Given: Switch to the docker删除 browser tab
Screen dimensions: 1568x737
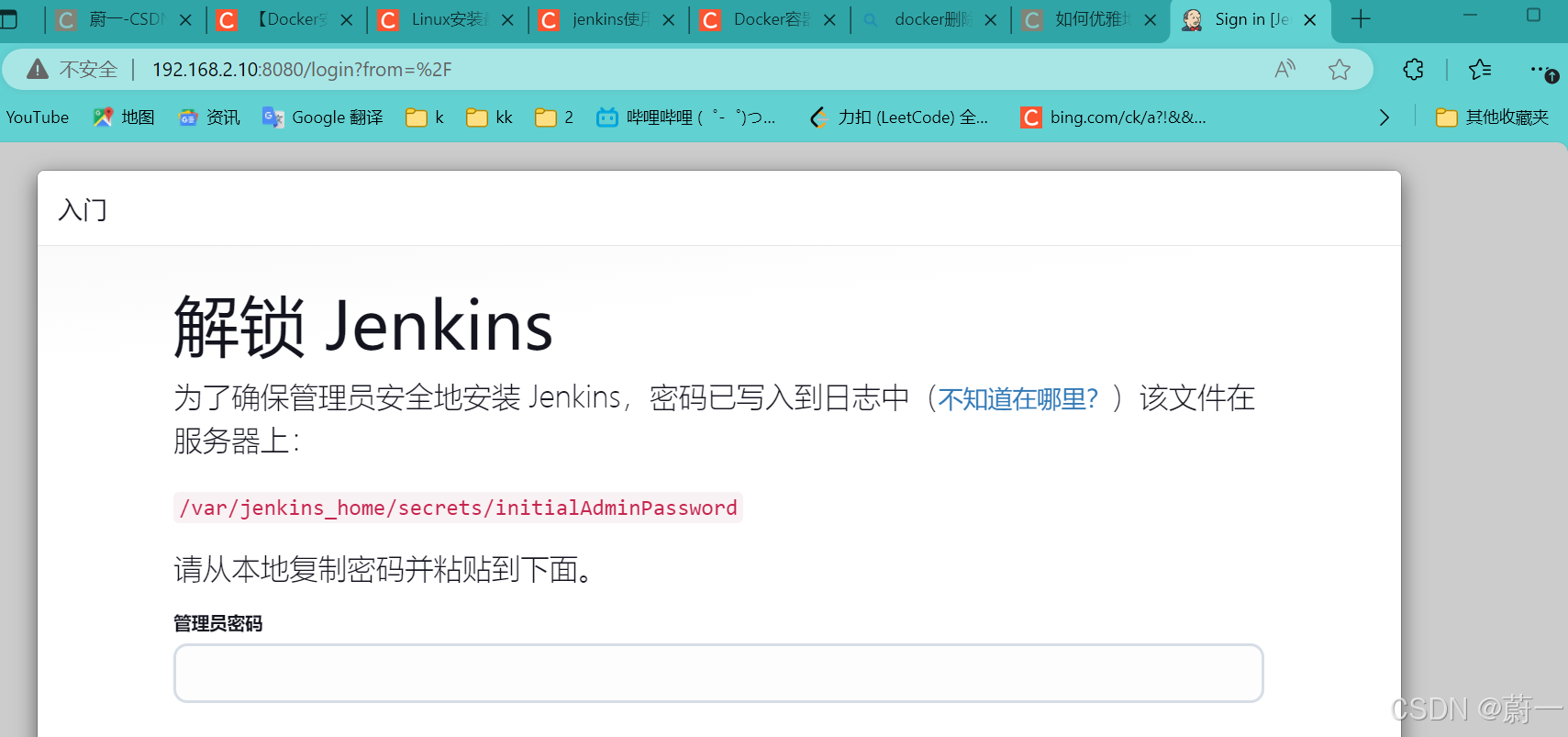Looking at the screenshot, I should click(x=929, y=19).
